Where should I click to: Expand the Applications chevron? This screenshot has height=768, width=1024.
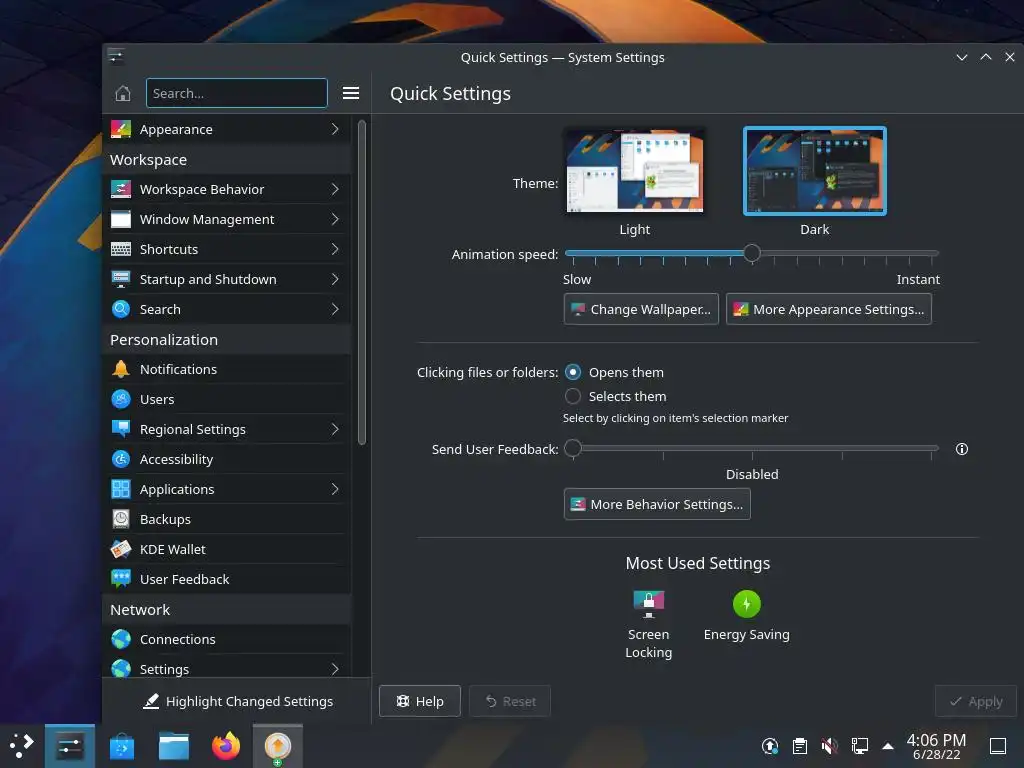335,489
